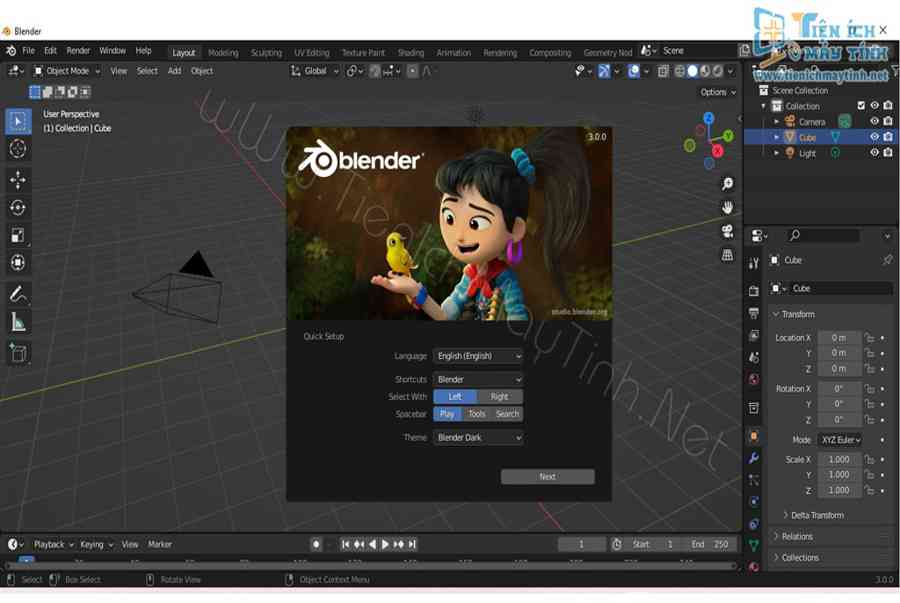Select the Annotate pencil tool

pos(18,294)
